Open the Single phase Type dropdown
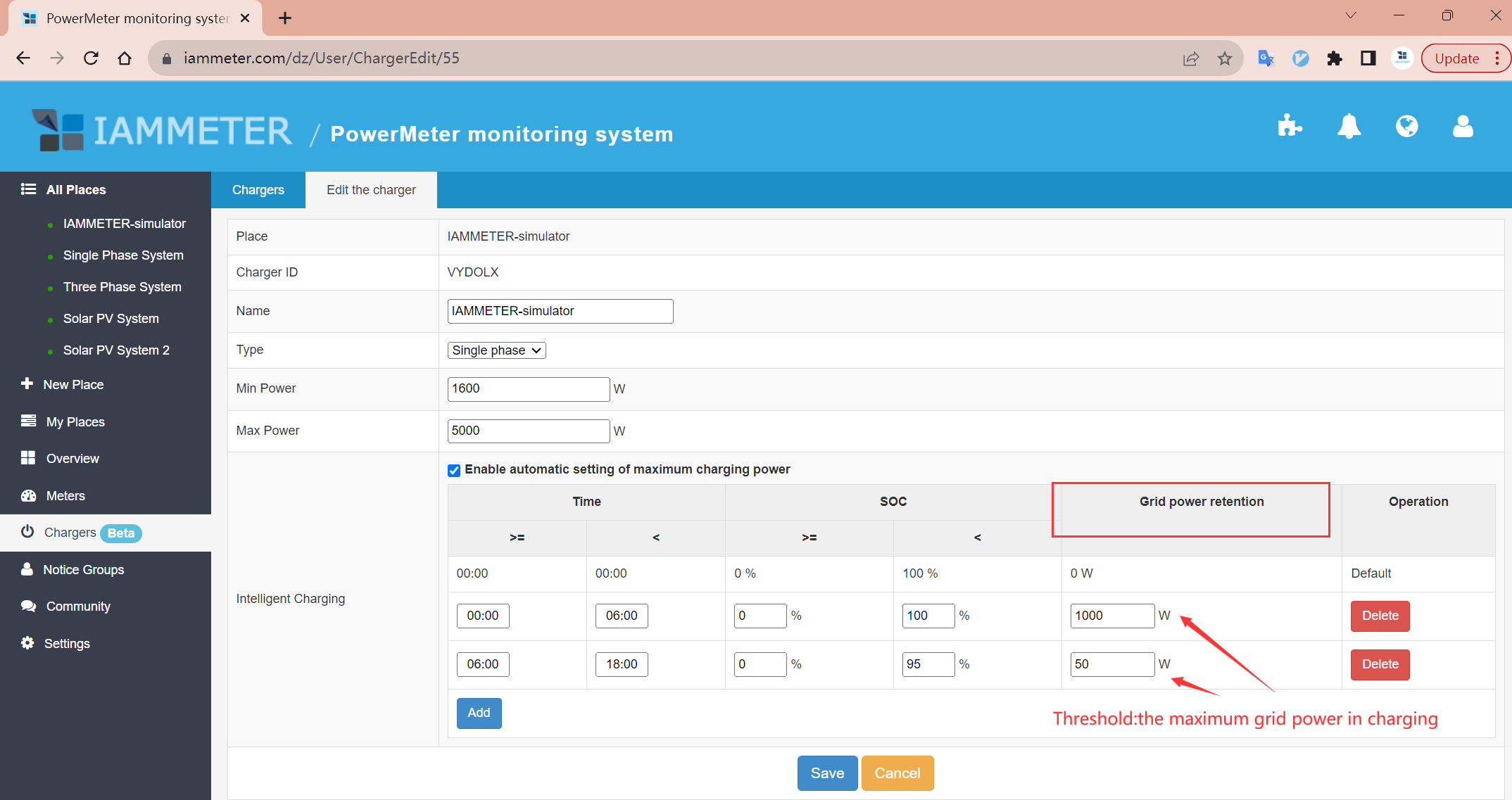1512x800 pixels. coord(496,350)
